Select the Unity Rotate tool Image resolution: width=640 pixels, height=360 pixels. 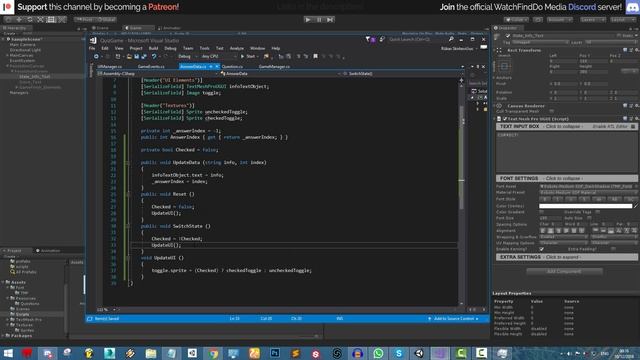tap(29, 20)
